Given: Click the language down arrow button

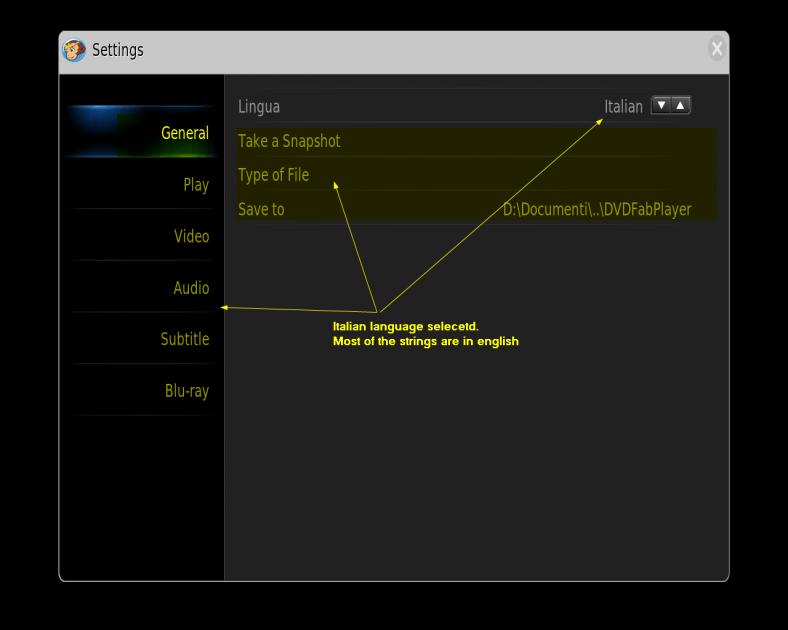Looking at the screenshot, I should tap(661, 106).
